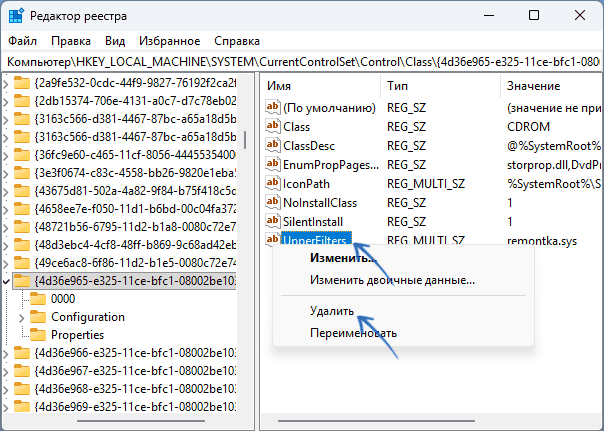Select the 0000 subkey label

pyautogui.click(x=63, y=299)
